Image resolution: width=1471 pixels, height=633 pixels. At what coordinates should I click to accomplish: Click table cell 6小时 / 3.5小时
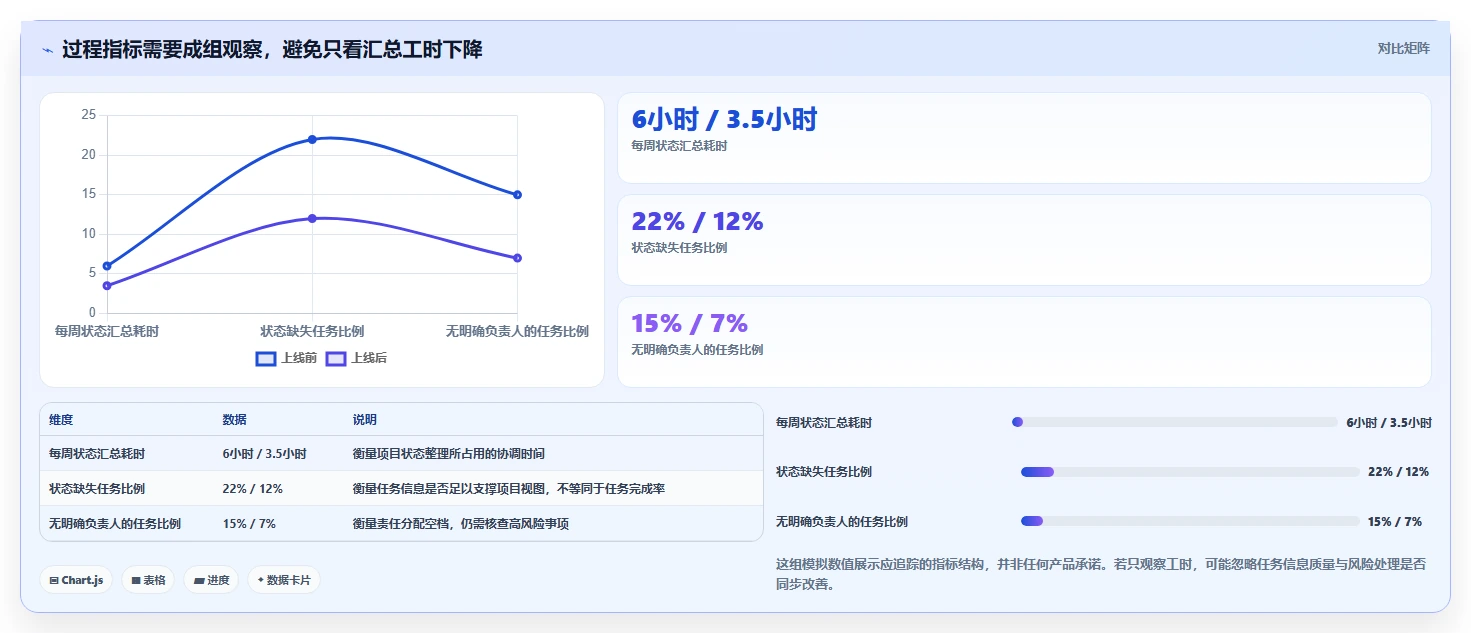click(x=264, y=454)
